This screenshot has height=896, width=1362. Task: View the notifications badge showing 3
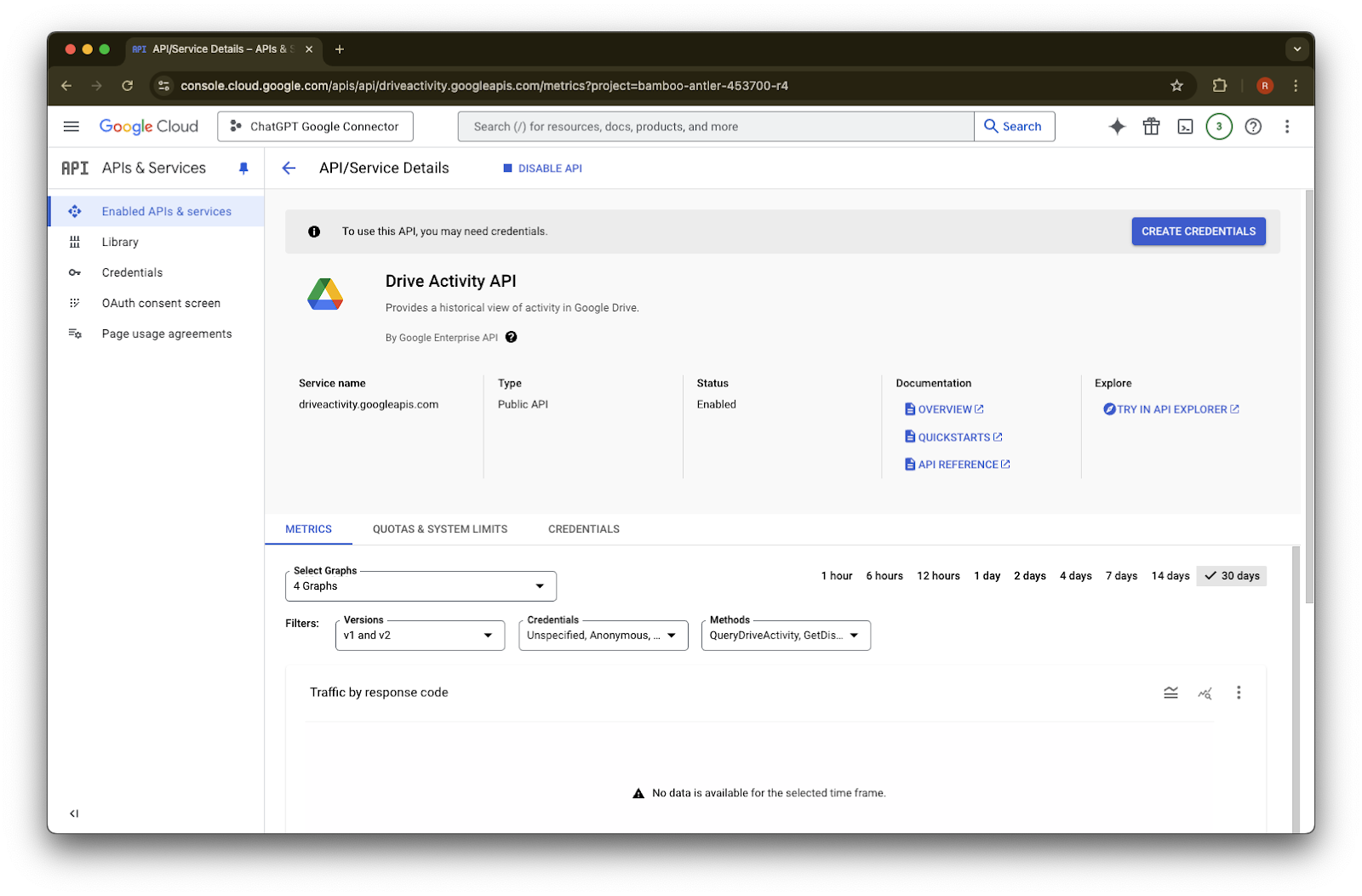click(x=1219, y=127)
